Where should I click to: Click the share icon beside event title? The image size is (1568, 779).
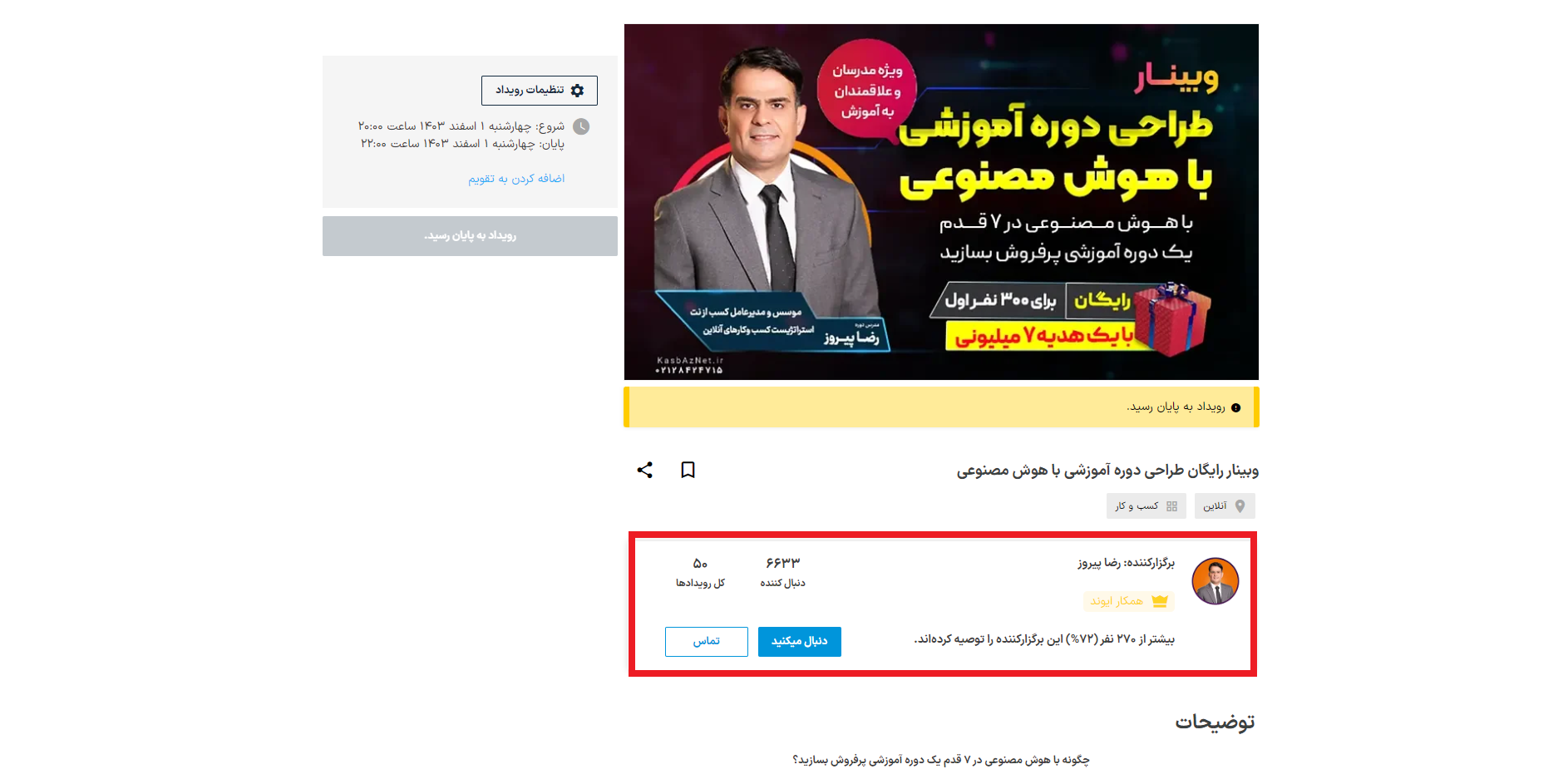[644, 470]
